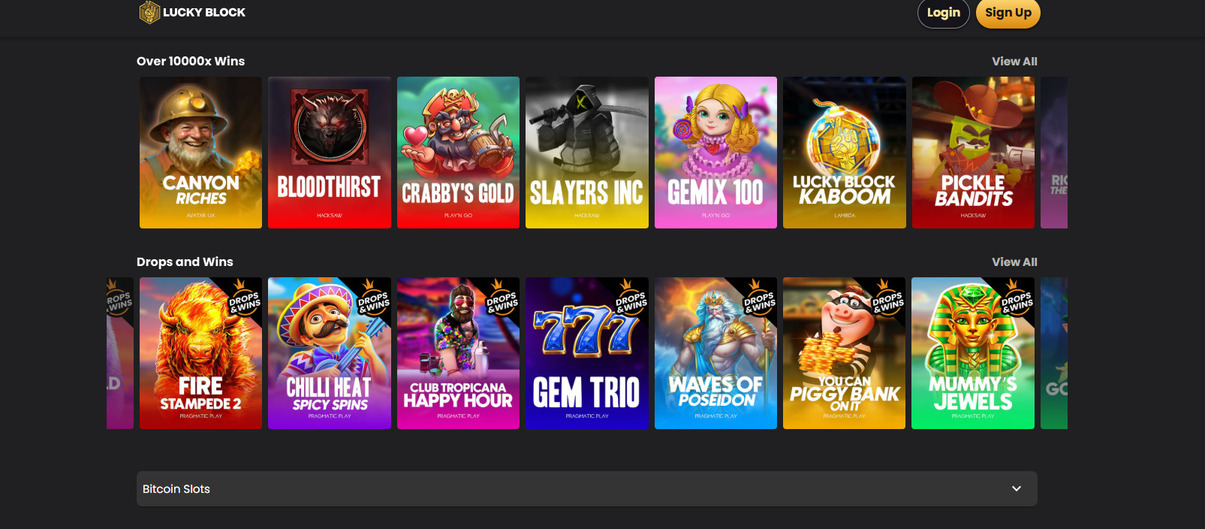Viewport: 1205px width, 529px height.
Task: Open the Gemix 100 game
Action: 716,153
